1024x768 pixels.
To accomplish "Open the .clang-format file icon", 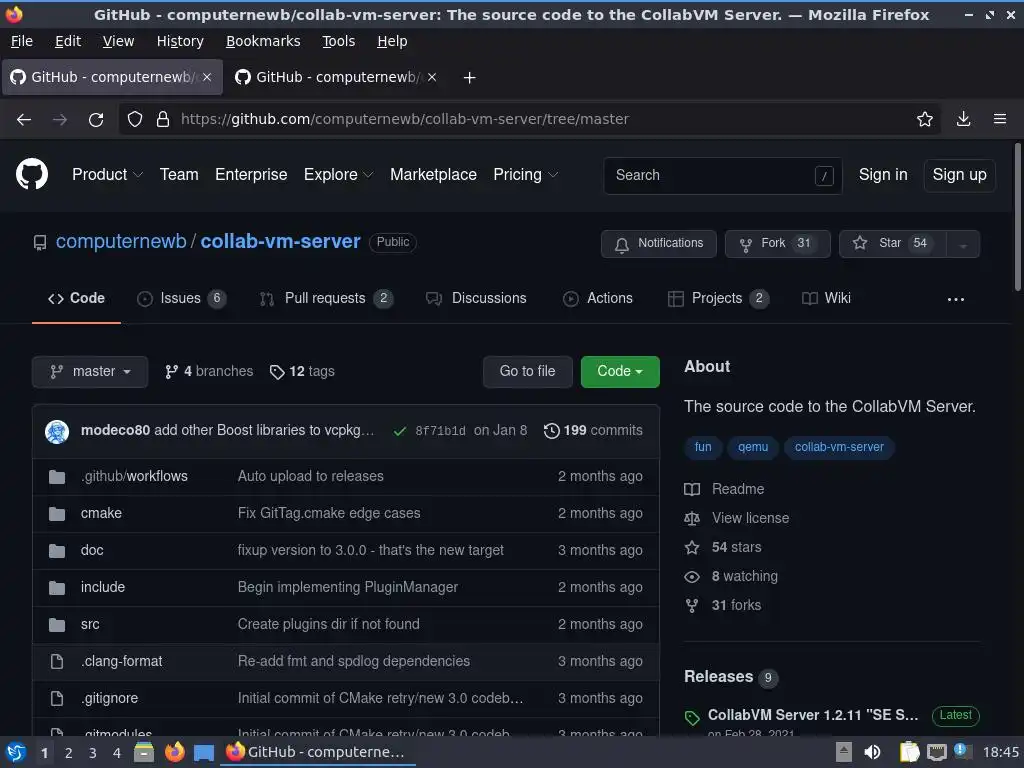I will pos(57,662).
